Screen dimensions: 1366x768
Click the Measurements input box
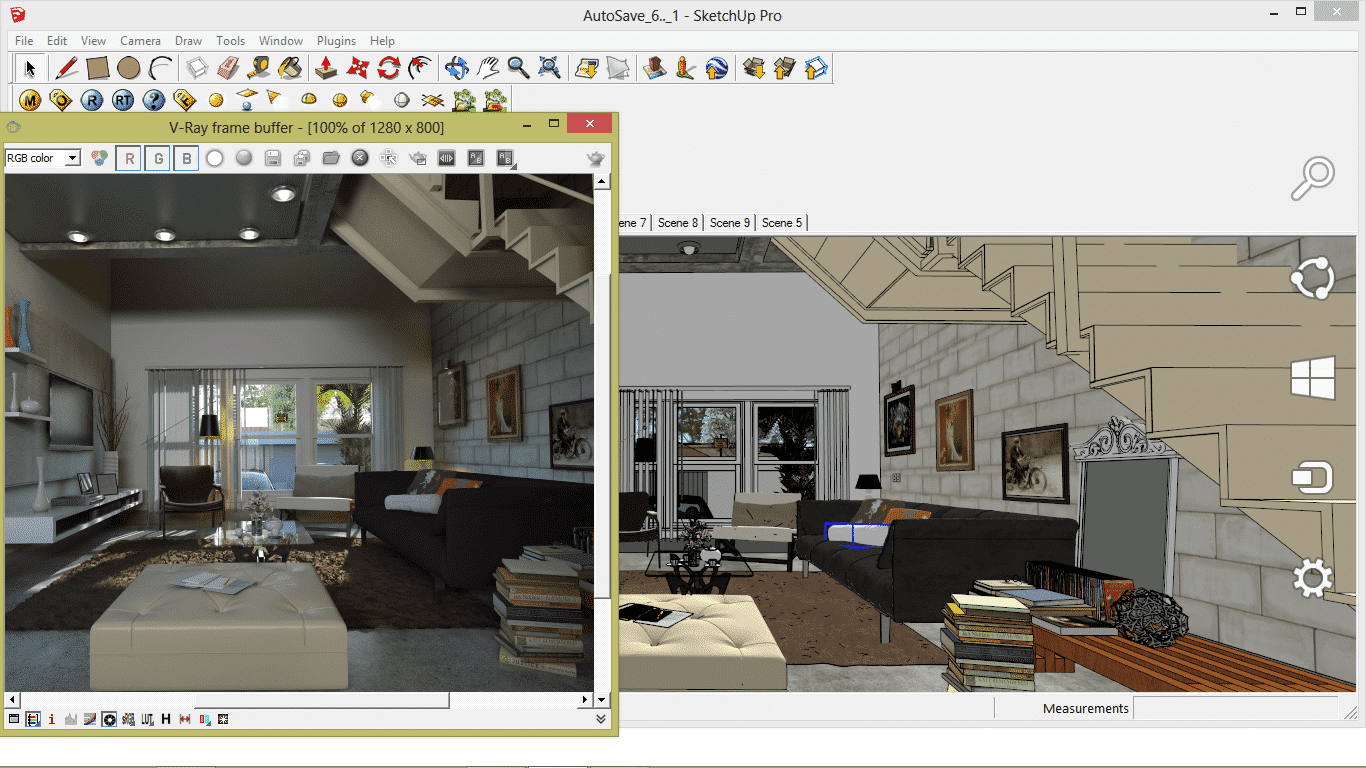1235,708
